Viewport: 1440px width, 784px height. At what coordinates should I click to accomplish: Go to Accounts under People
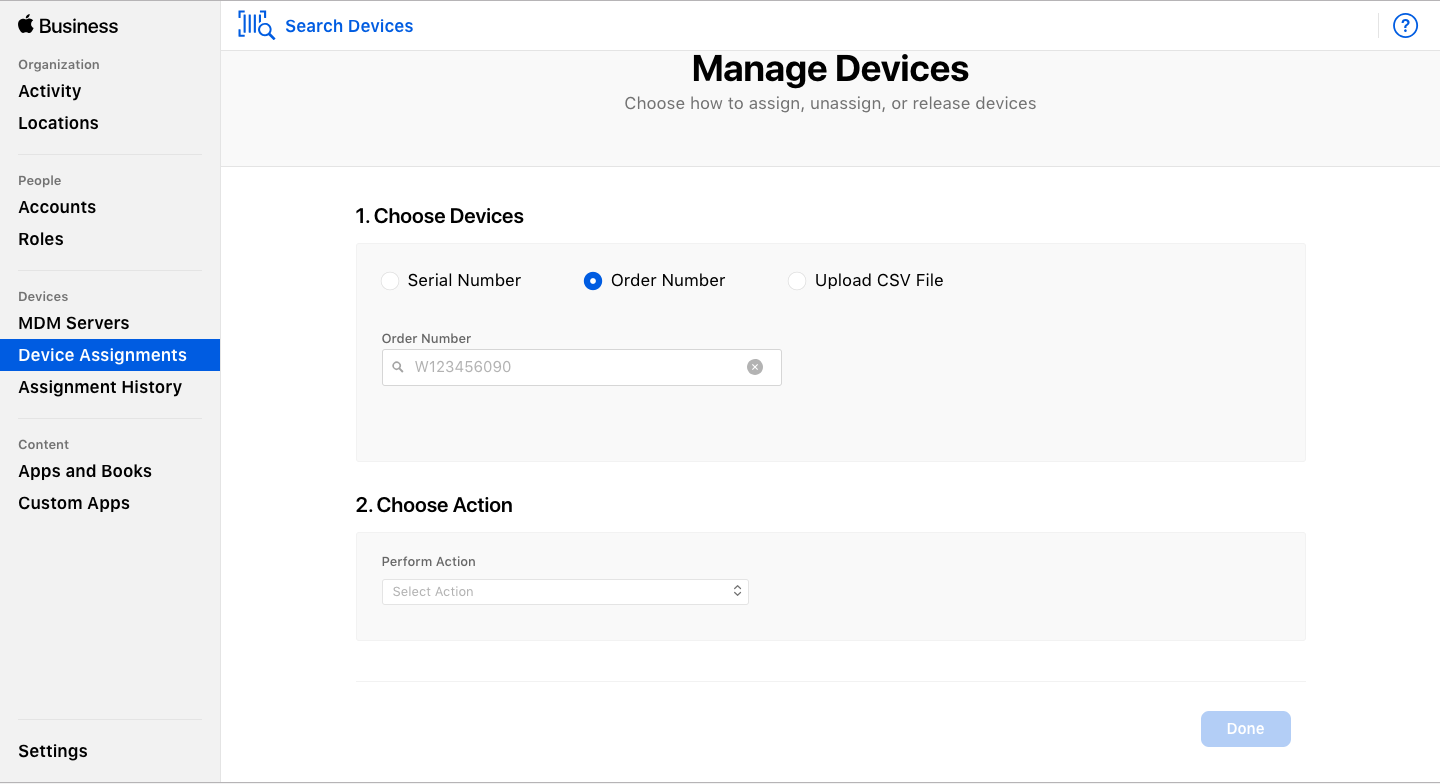tap(57, 207)
